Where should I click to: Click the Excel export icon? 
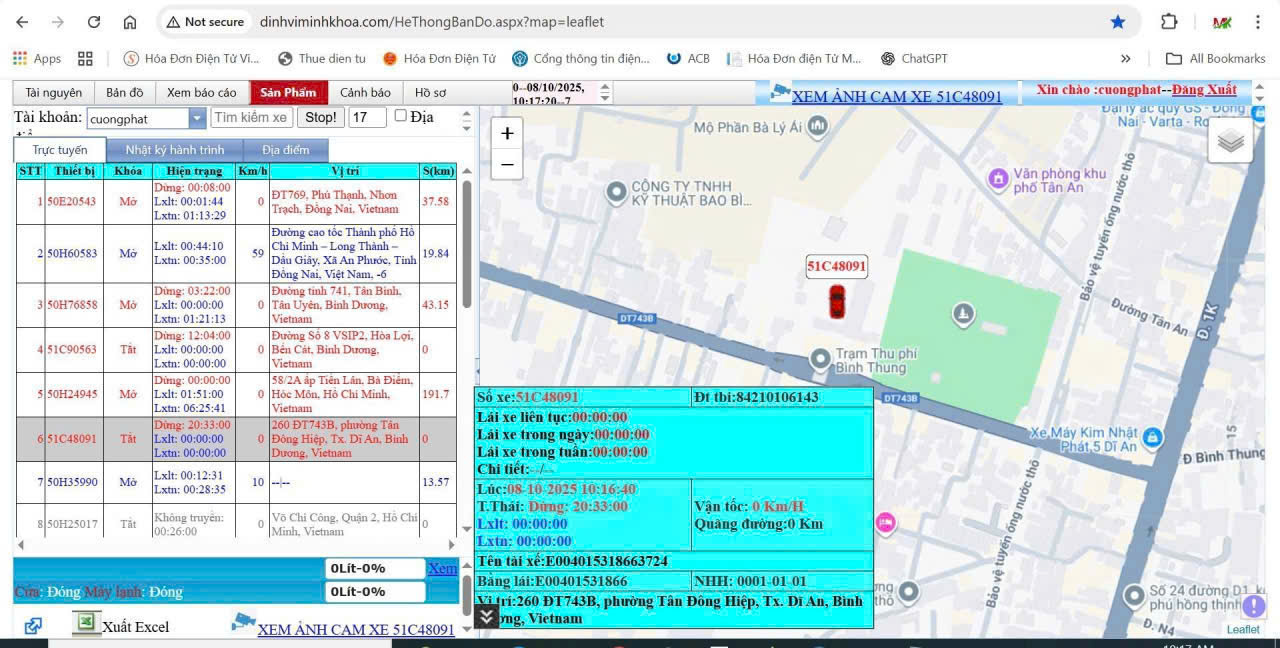(x=87, y=624)
